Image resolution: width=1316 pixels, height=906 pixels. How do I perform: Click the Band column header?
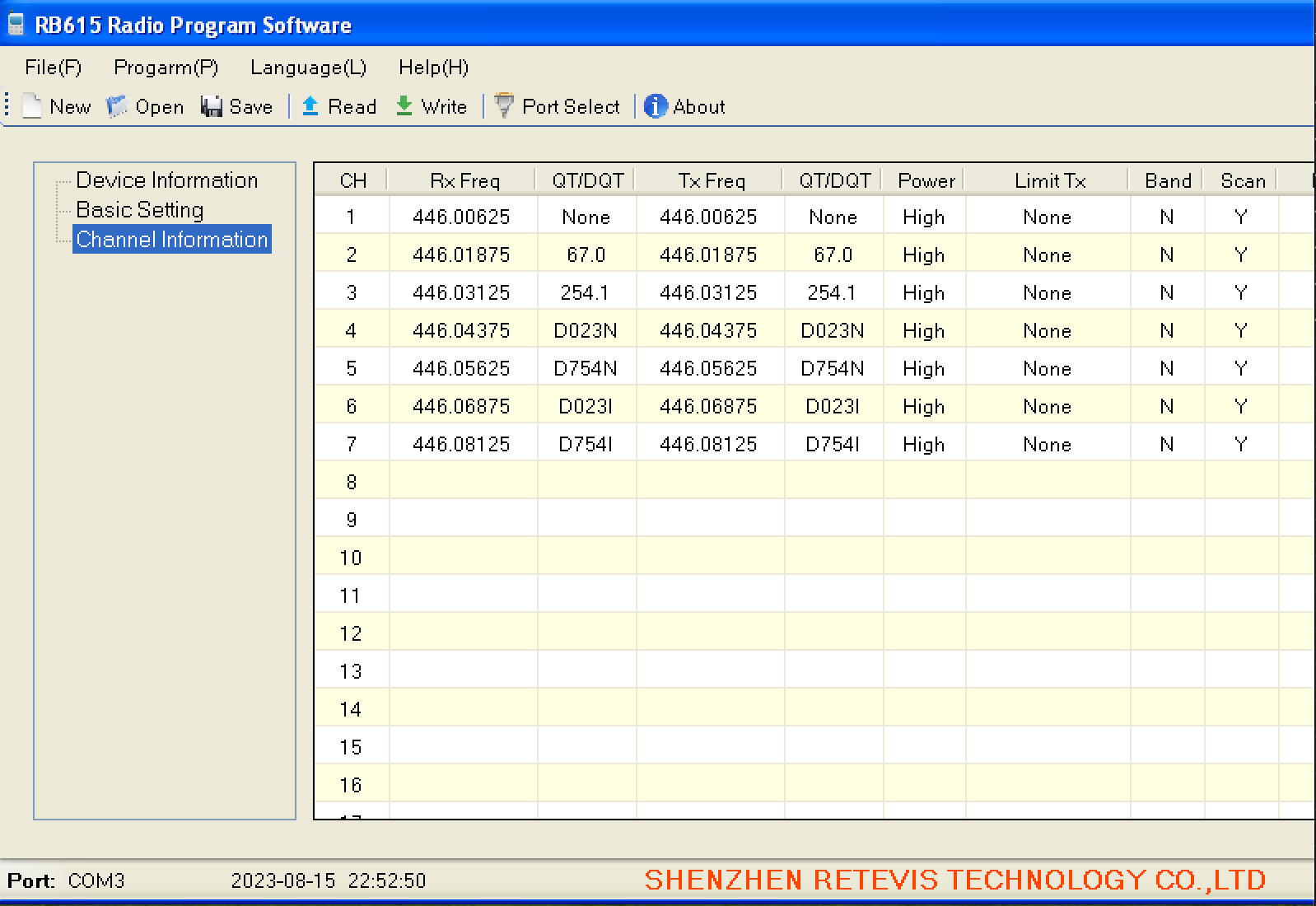click(1168, 180)
